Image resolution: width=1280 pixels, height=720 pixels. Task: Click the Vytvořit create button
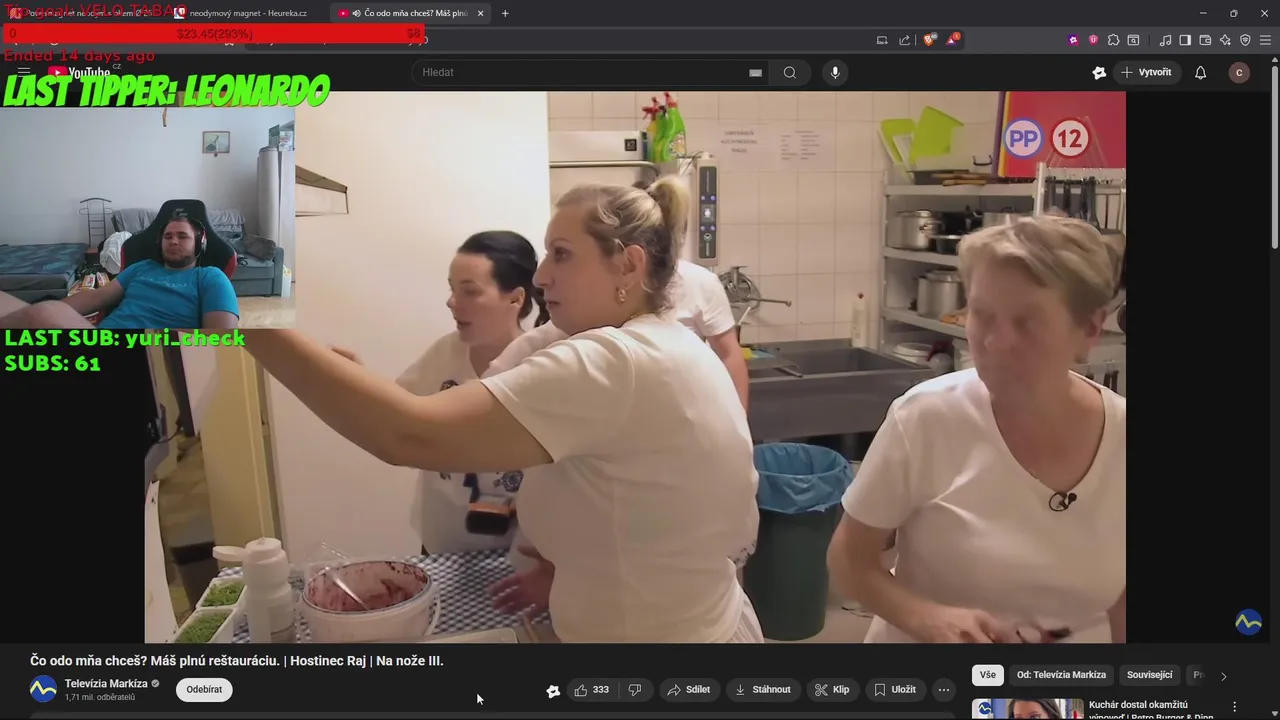pyautogui.click(x=1146, y=72)
